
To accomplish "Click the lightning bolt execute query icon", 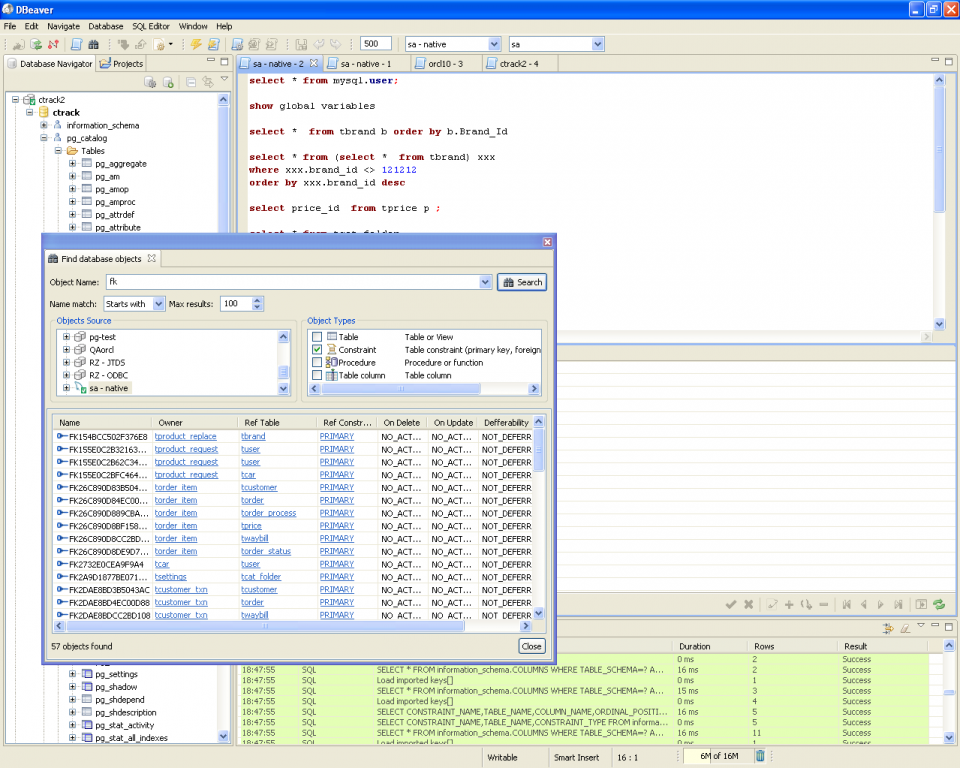I will point(196,44).
